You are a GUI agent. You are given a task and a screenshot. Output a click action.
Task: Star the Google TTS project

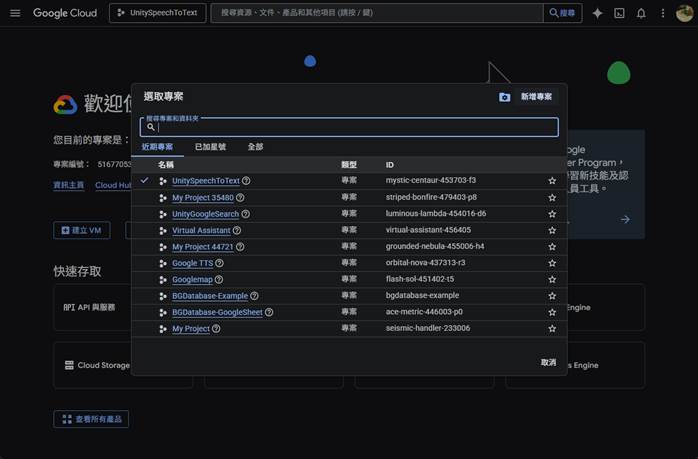[552, 263]
